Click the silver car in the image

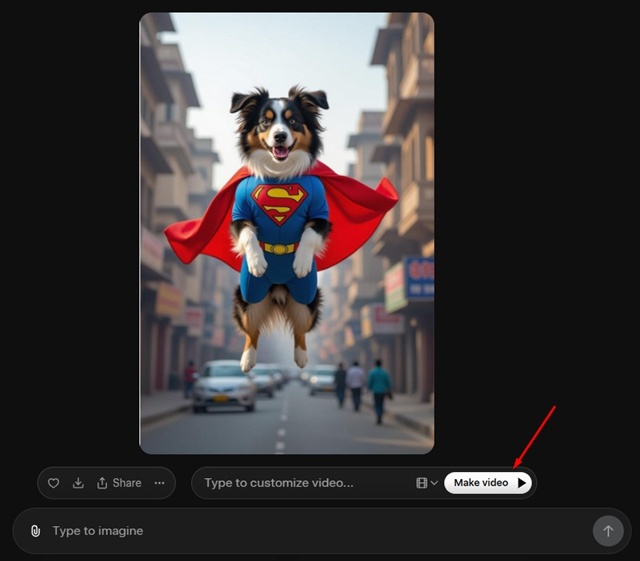[223, 384]
